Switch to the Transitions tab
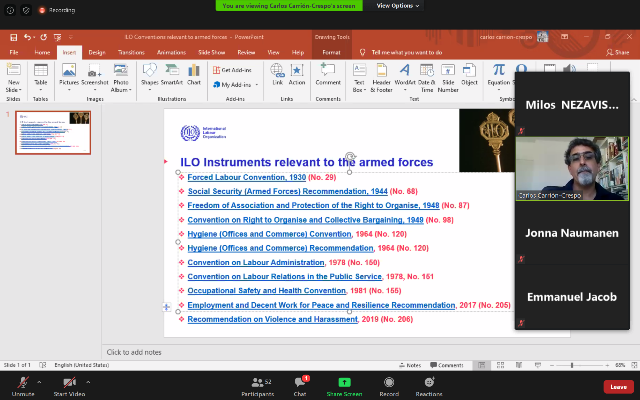This screenshot has width=640, height=400. coord(131,52)
